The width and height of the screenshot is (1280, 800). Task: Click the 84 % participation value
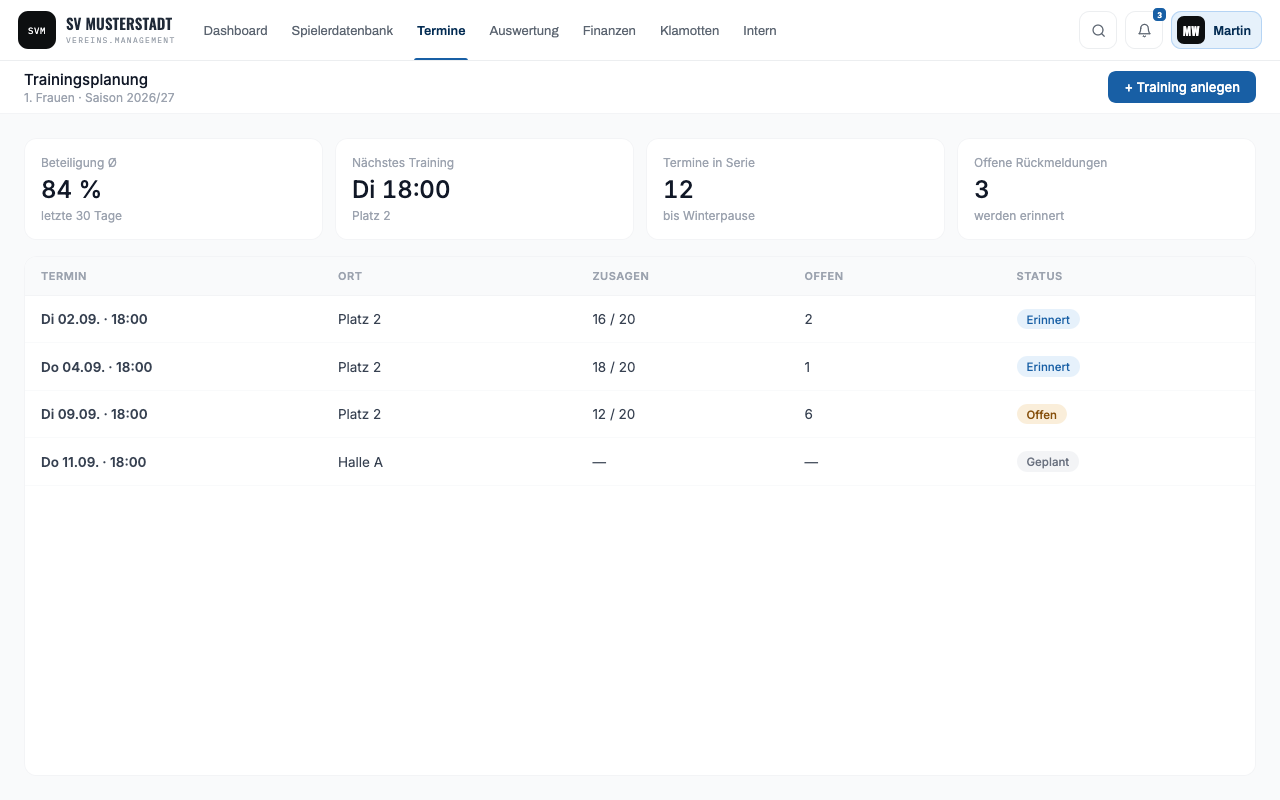pos(71,189)
